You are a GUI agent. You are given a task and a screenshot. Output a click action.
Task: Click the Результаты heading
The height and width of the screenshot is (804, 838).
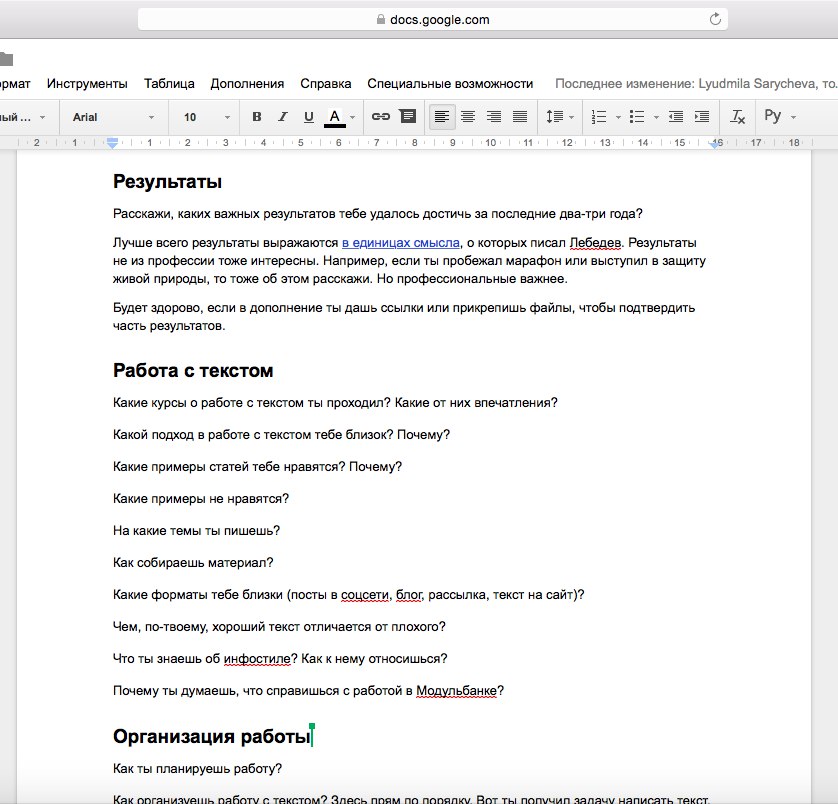pyautogui.click(x=167, y=181)
